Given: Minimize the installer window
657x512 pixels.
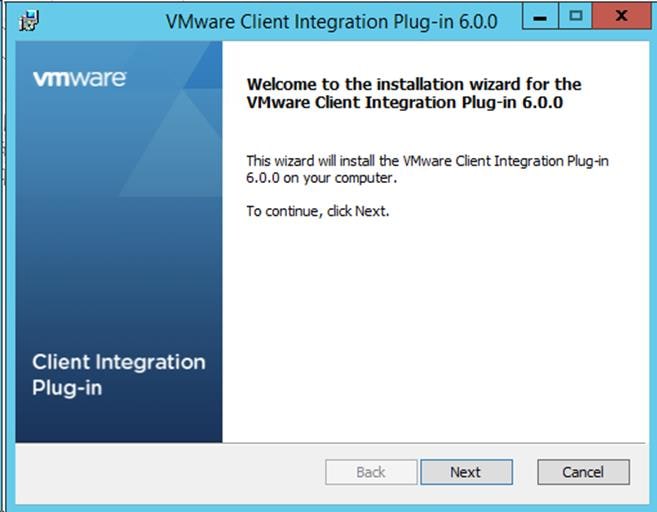Looking at the screenshot, I should tap(541, 17).
